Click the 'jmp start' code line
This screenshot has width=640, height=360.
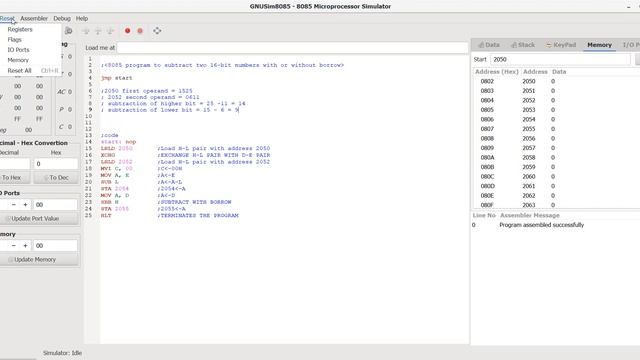[x=116, y=78]
